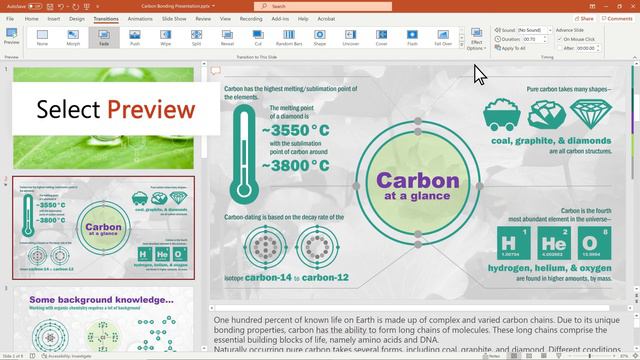This screenshot has height=360, width=640.
Task: Apply the Morph transition
Action: point(73,38)
